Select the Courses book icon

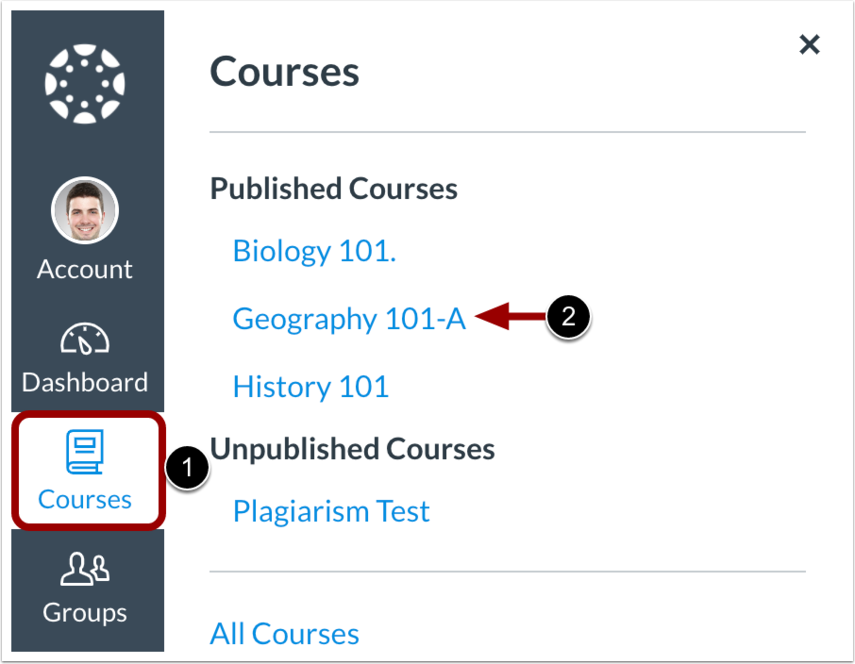point(85,452)
